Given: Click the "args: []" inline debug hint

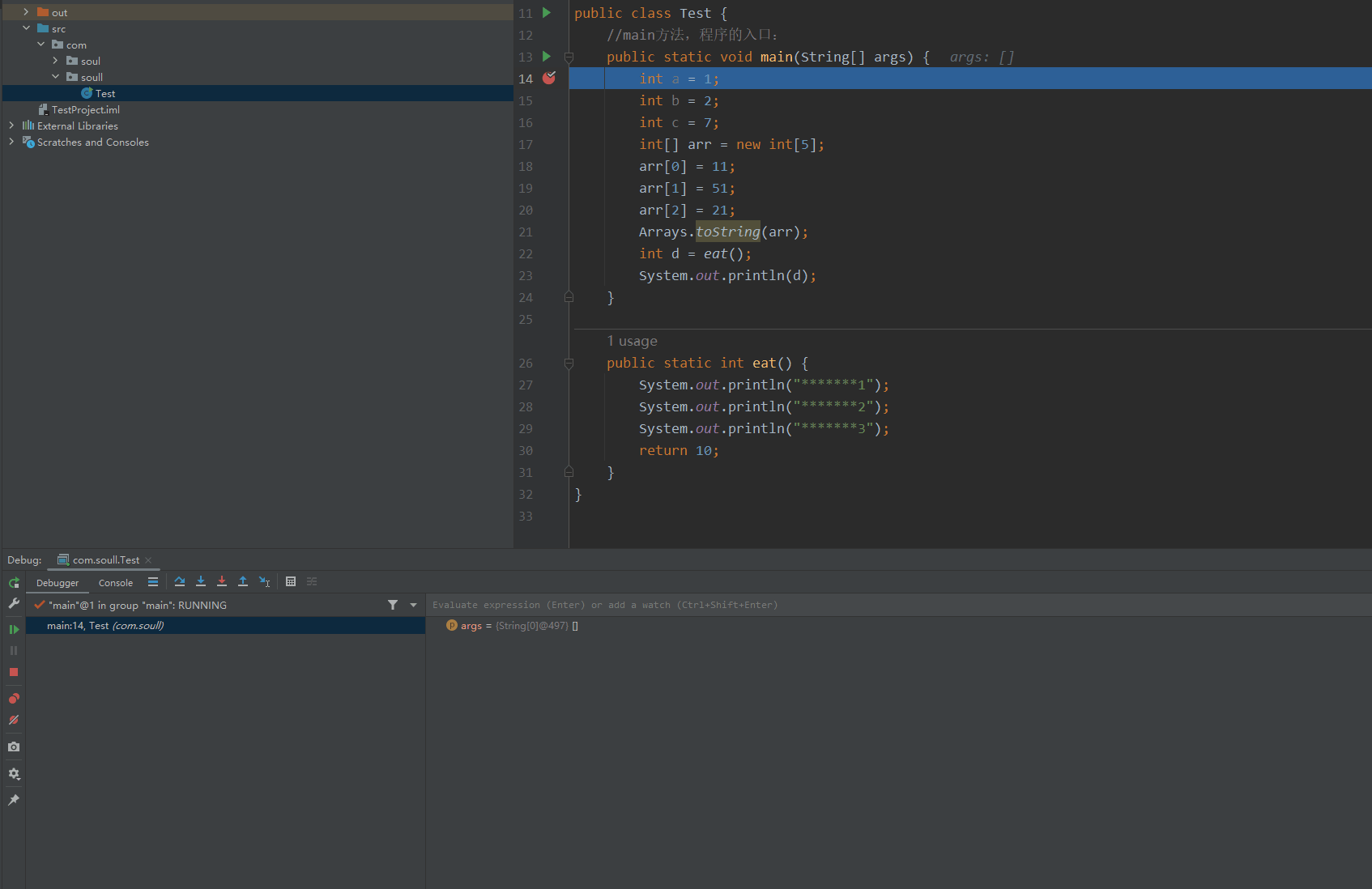Looking at the screenshot, I should (982, 57).
